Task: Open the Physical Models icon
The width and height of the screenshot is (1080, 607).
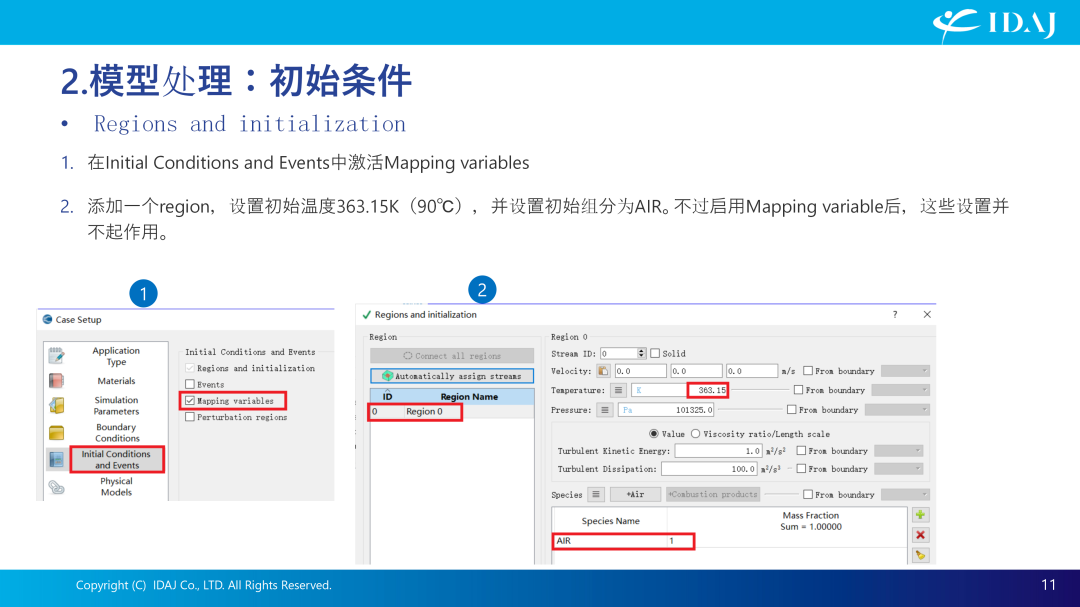Action: pyautogui.click(x=56, y=487)
